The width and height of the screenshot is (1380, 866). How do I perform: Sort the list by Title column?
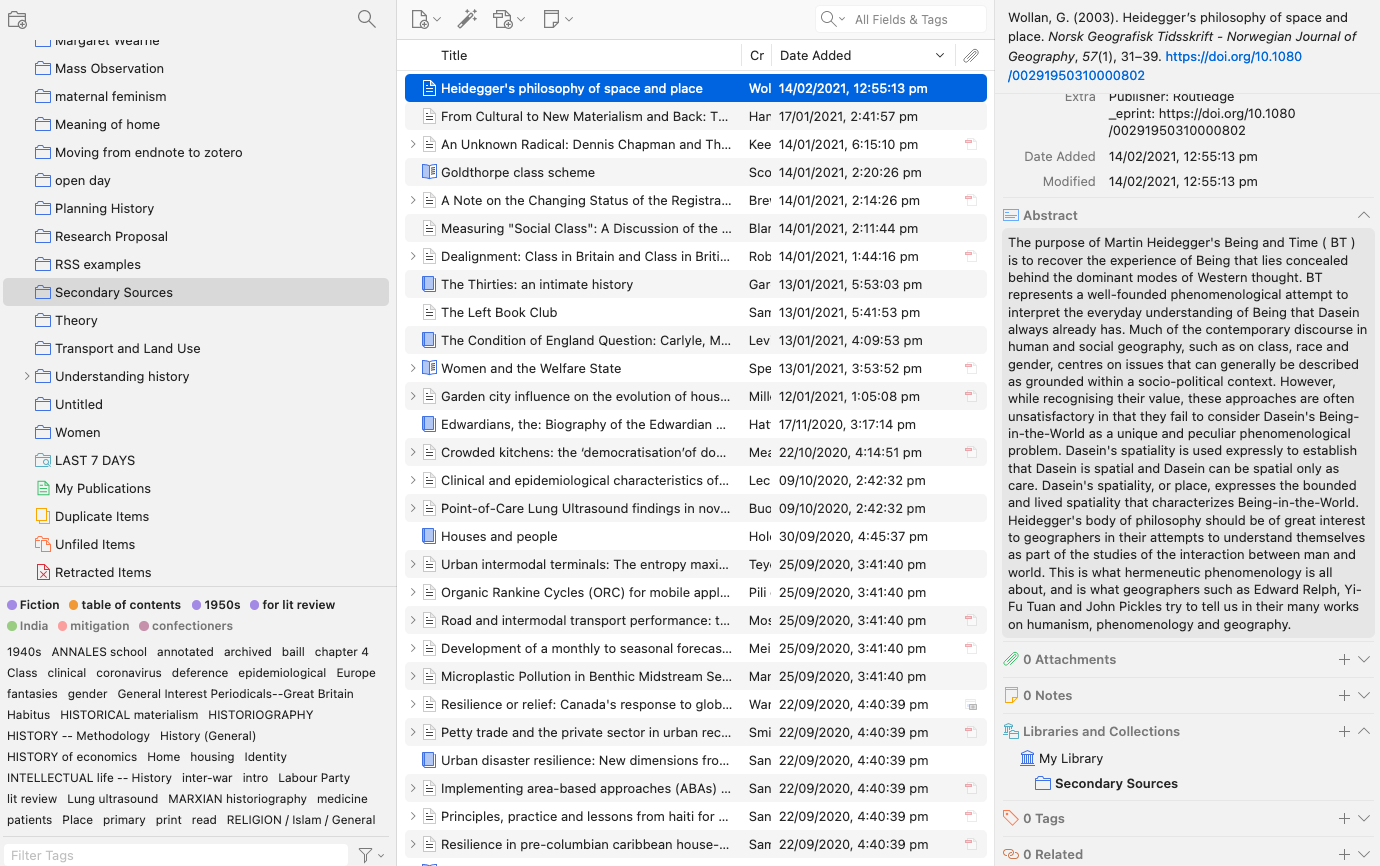tap(454, 56)
